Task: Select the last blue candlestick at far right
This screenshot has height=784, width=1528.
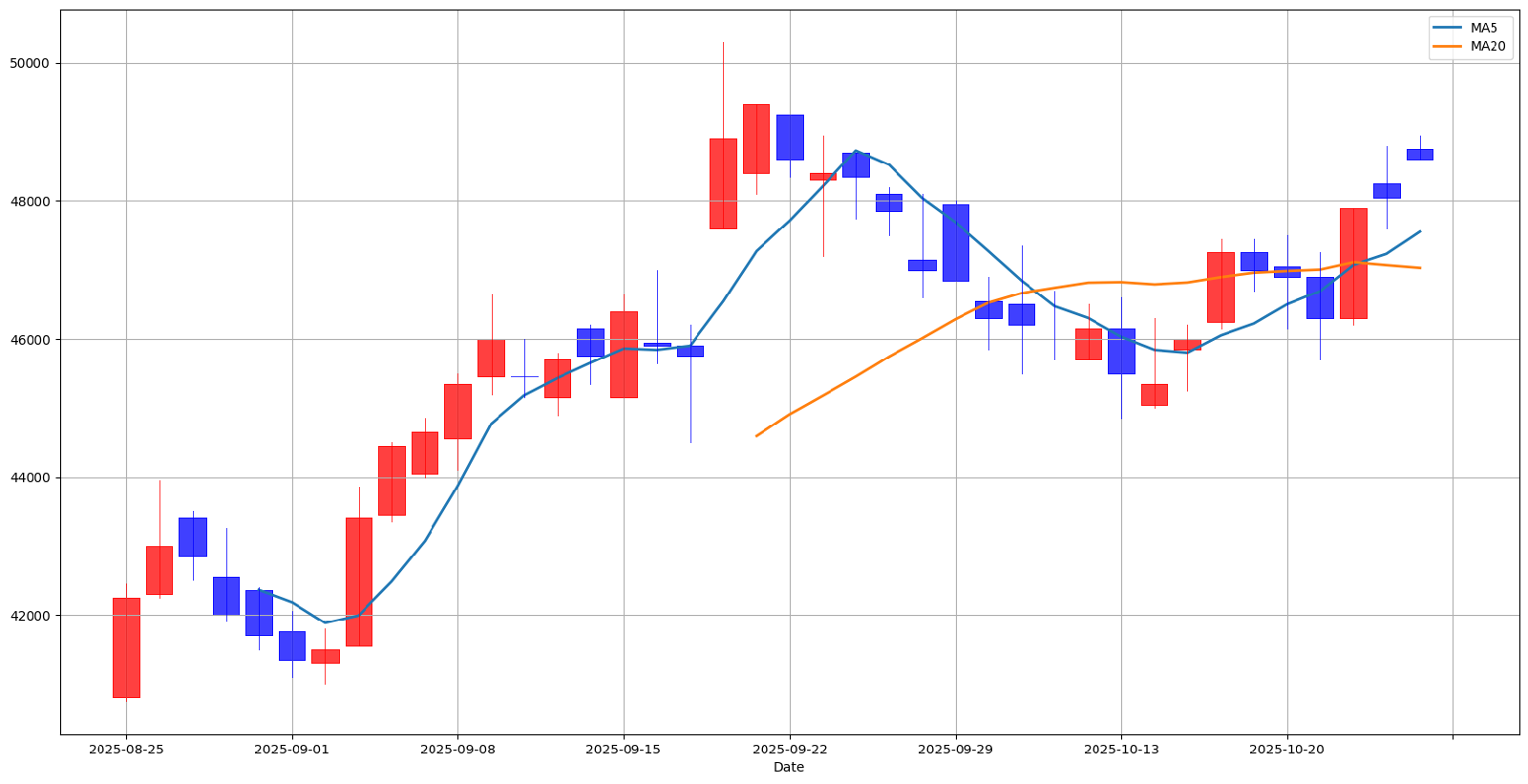Action: pos(1420,154)
